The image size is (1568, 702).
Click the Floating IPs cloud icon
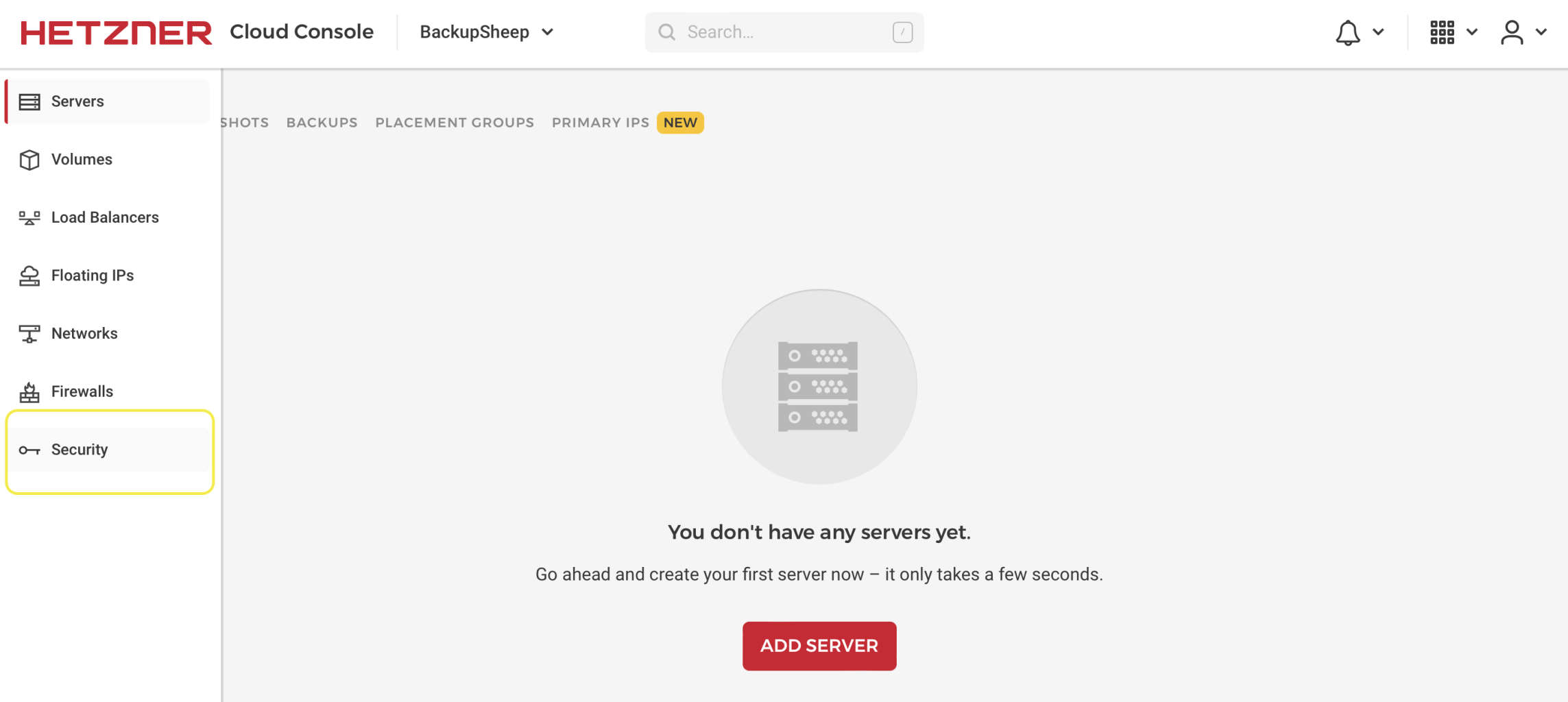[29, 276]
